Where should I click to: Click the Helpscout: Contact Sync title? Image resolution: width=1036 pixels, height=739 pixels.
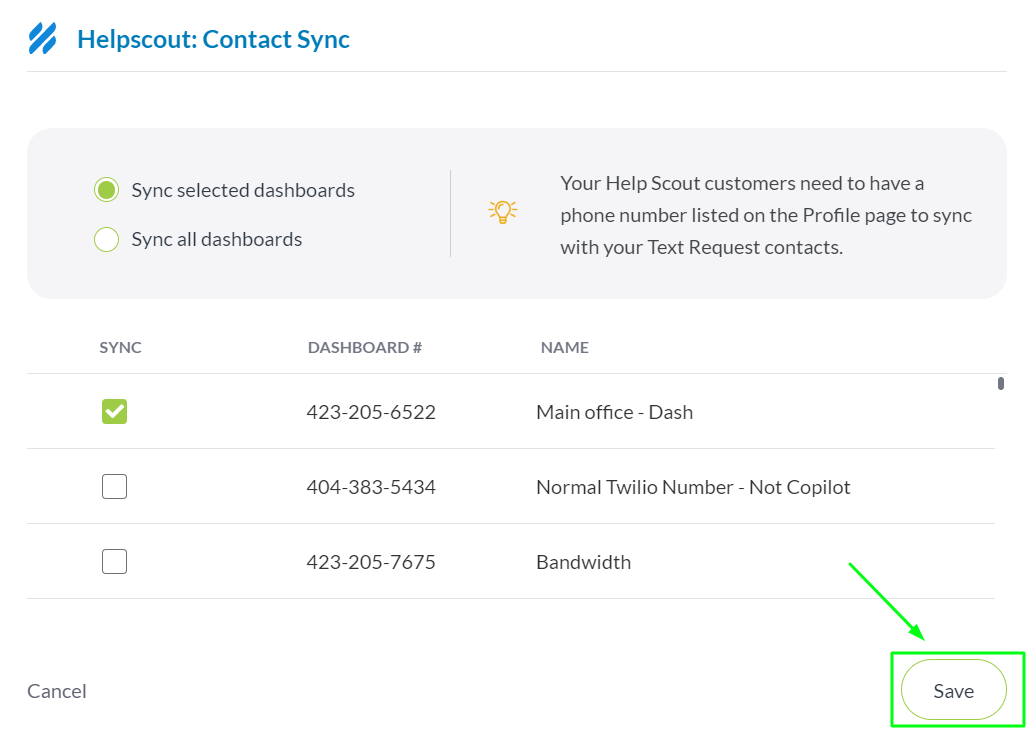point(213,40)
